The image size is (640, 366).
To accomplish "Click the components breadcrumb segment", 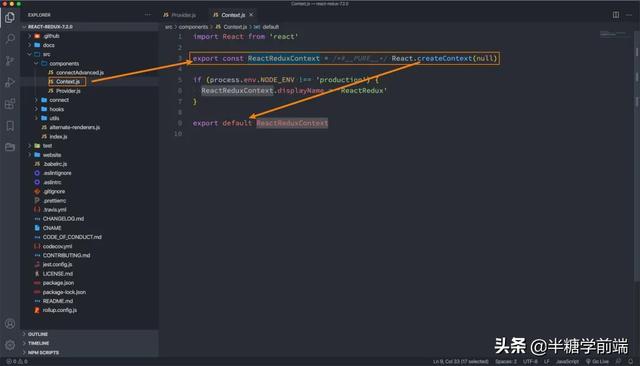I will 193,27.
